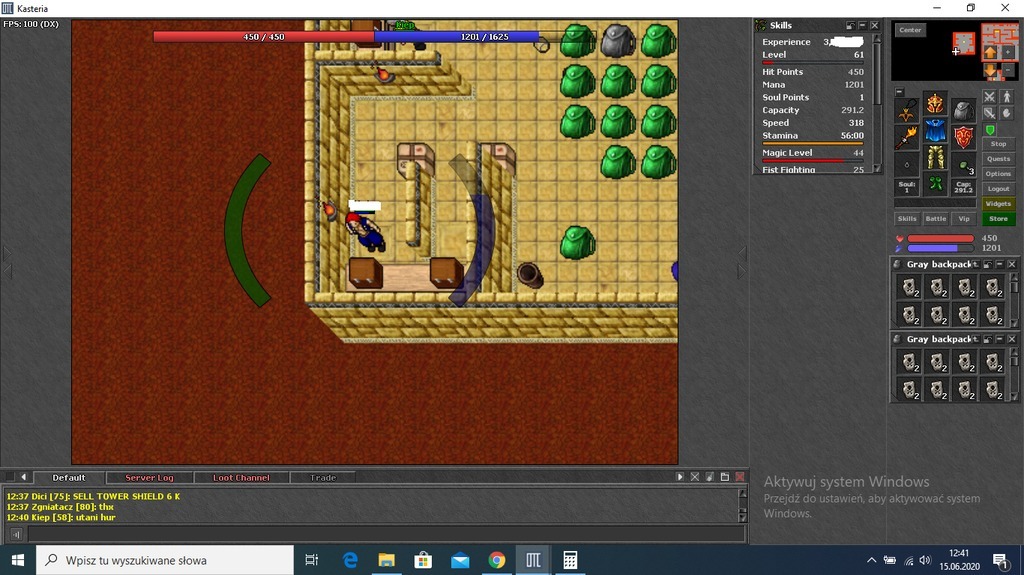
Task: Click the green boots equipment slot
Action: [x=935, y=184]
